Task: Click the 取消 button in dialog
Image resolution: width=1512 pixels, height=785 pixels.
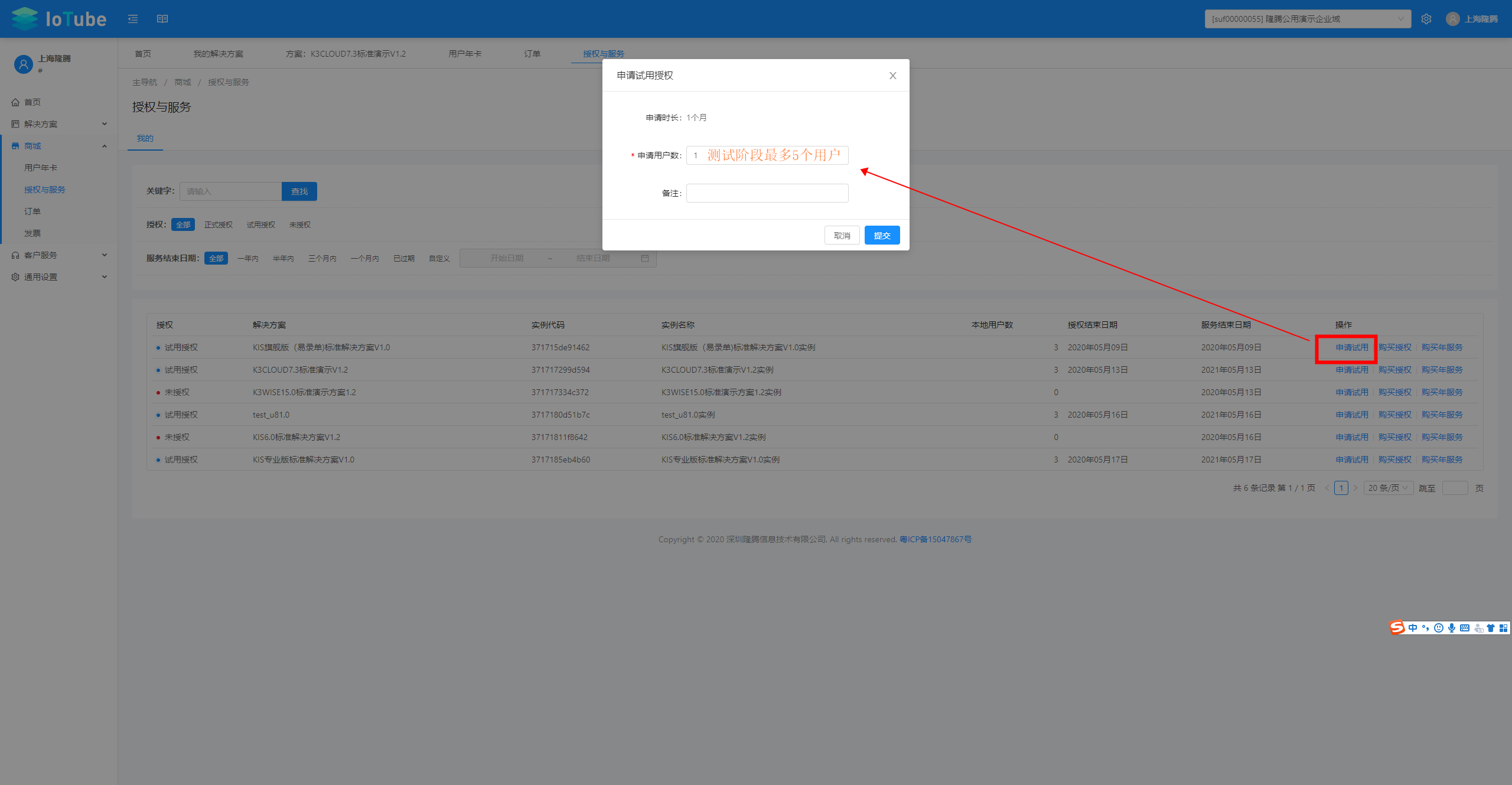Action: point(842,235)
